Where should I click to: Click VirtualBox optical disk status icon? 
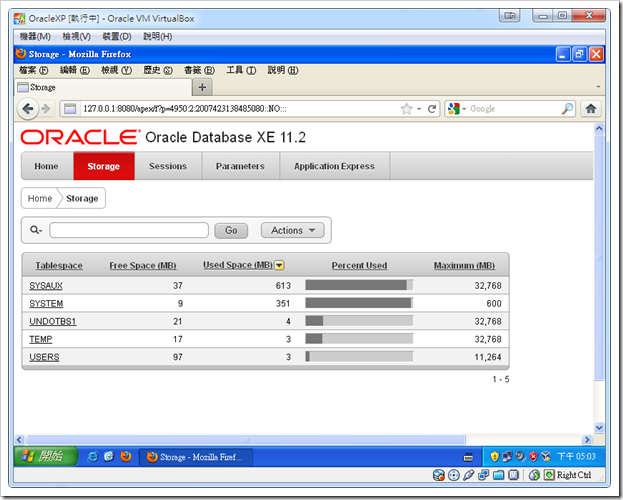tap(453, 475)
